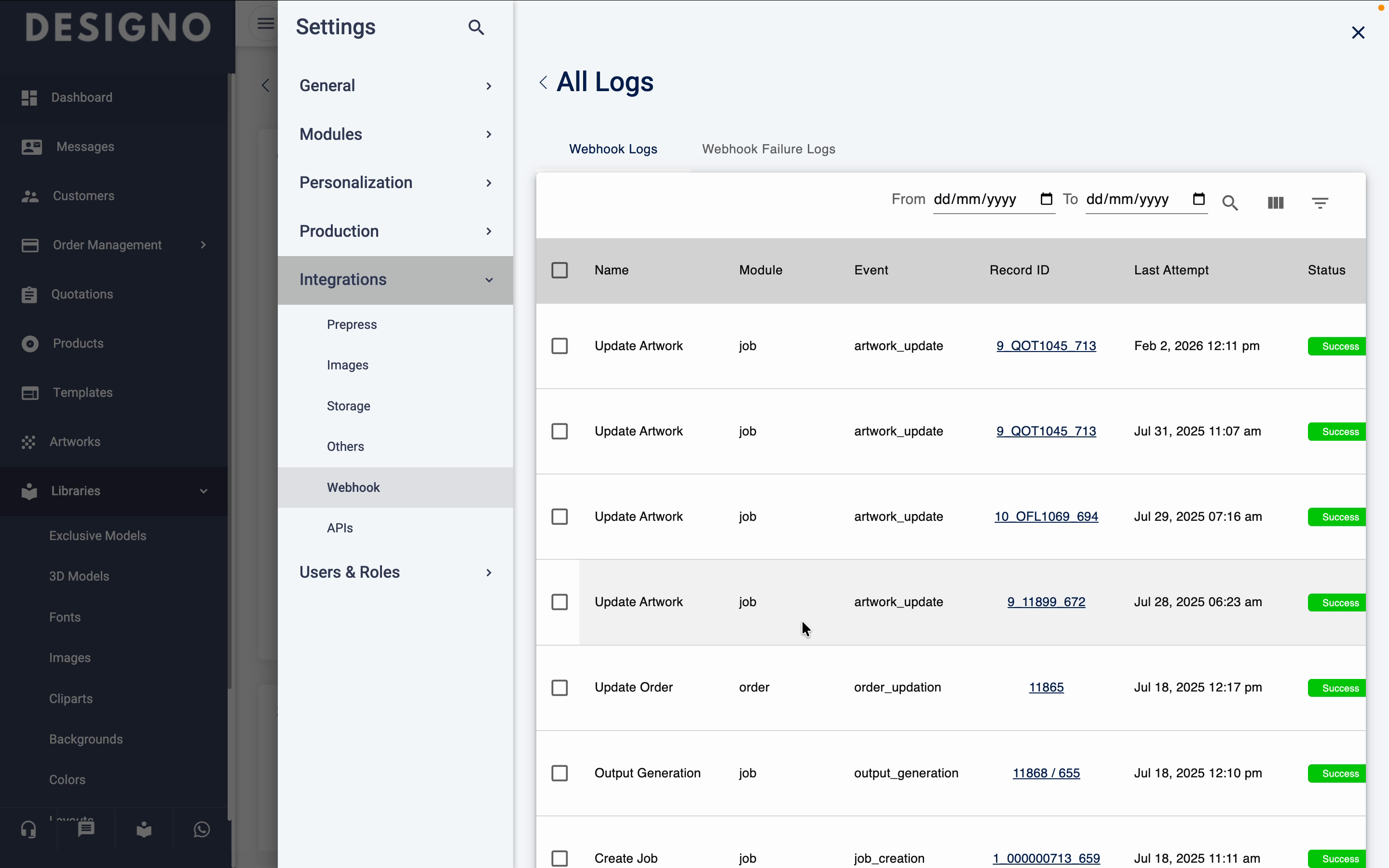Open record link 10_OFL1069_694
Screen dimensions: 1389x868
coord(1046,516)
